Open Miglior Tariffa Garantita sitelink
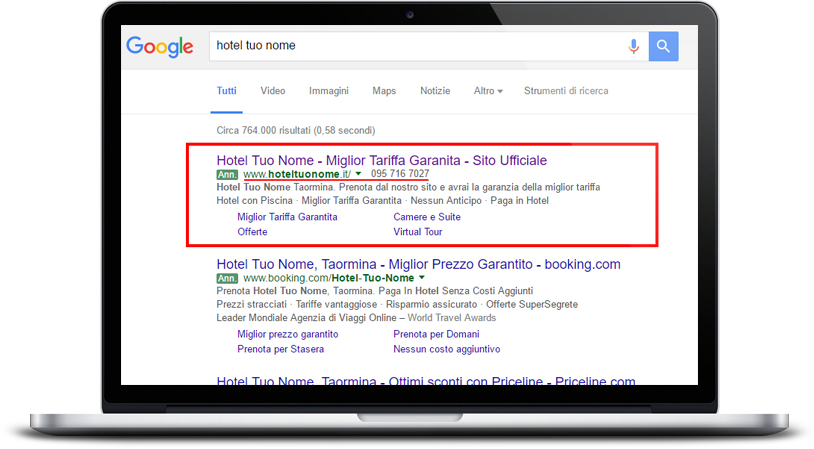The width and height of the screenshot is (814, 449). click(287, 217)
